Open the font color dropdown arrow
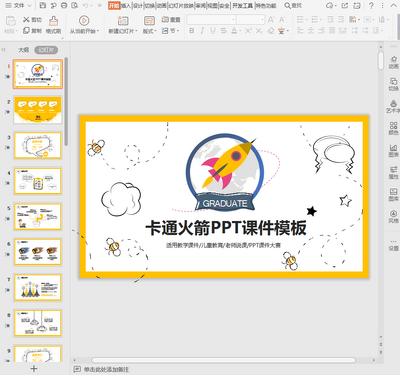The image size is (400, 375). 240,31
